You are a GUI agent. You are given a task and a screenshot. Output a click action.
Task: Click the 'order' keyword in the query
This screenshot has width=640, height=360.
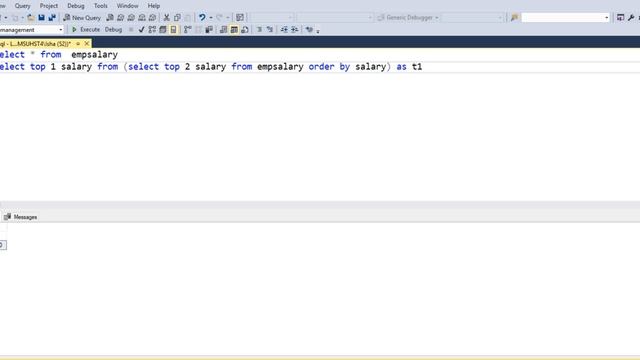[321, 67]
